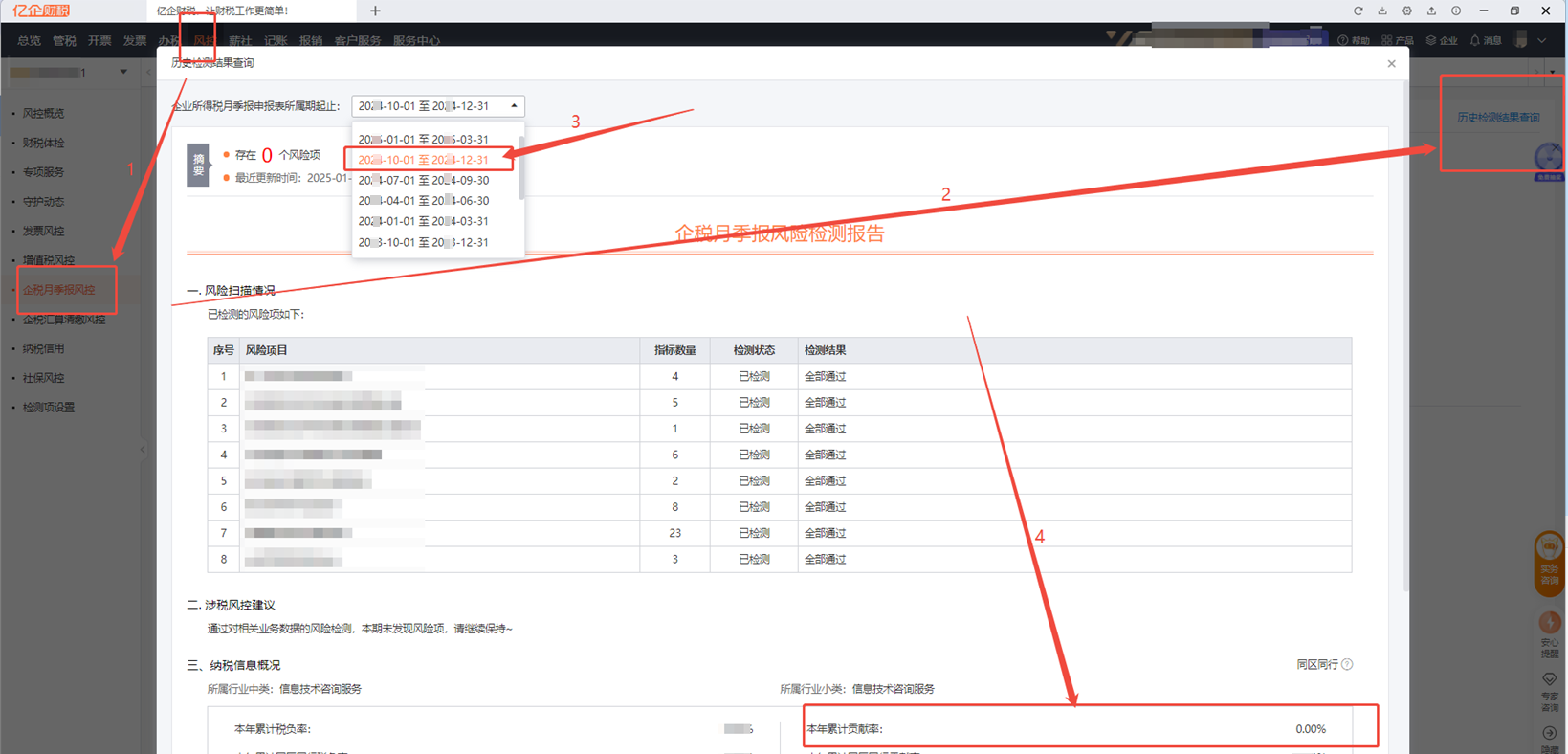Go to 企税月季报风控 in sidebar

click(x=59, y=290)
